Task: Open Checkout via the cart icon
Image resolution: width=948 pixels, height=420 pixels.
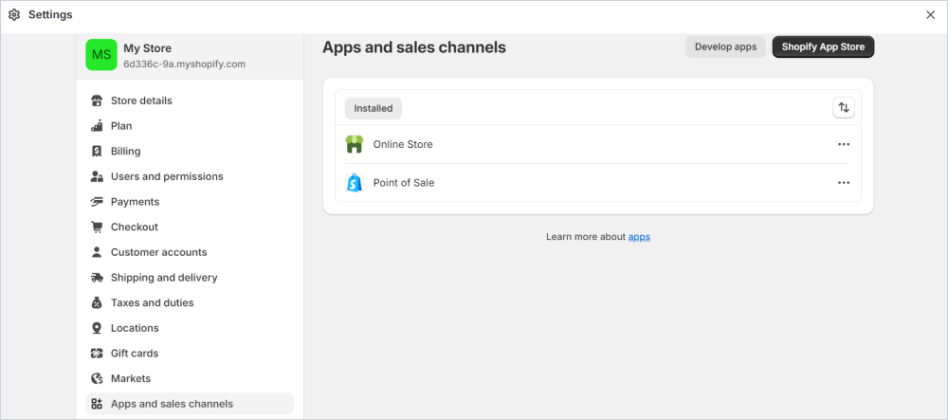Action: pyautogui.click(x=97, y=227)
